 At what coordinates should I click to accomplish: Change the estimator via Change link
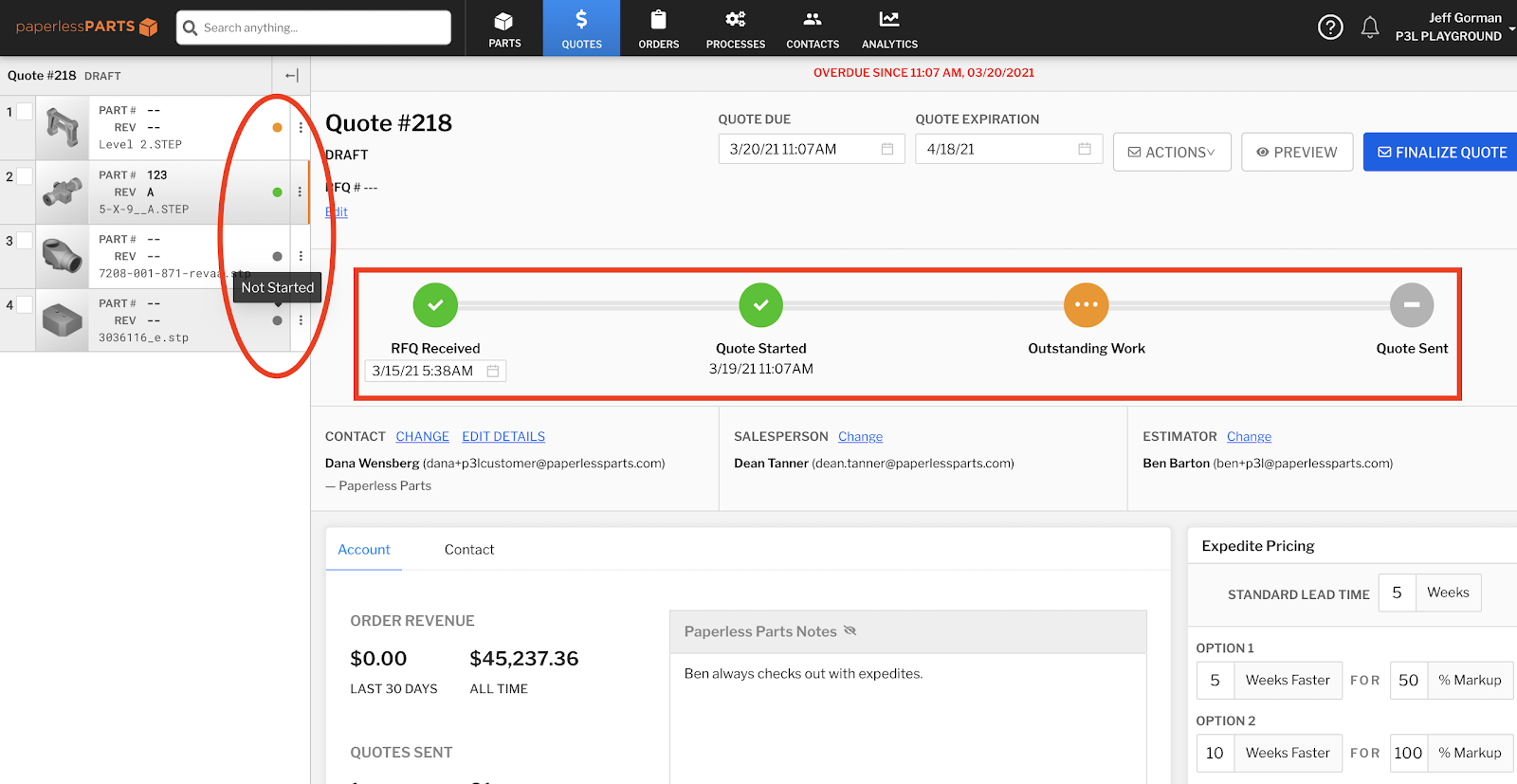click(1249, 436)
